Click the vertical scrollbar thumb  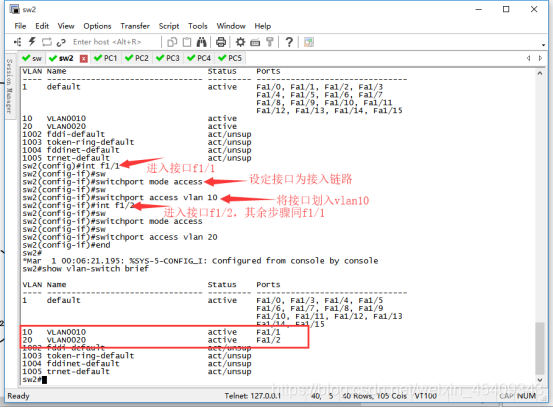(540, 348)
